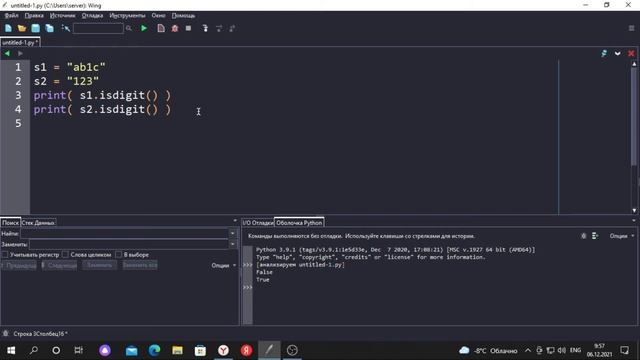Click the Python source browser icon above editor
Image resolution: width=640 pixels, height=360 pixels.
click(604, 53)
